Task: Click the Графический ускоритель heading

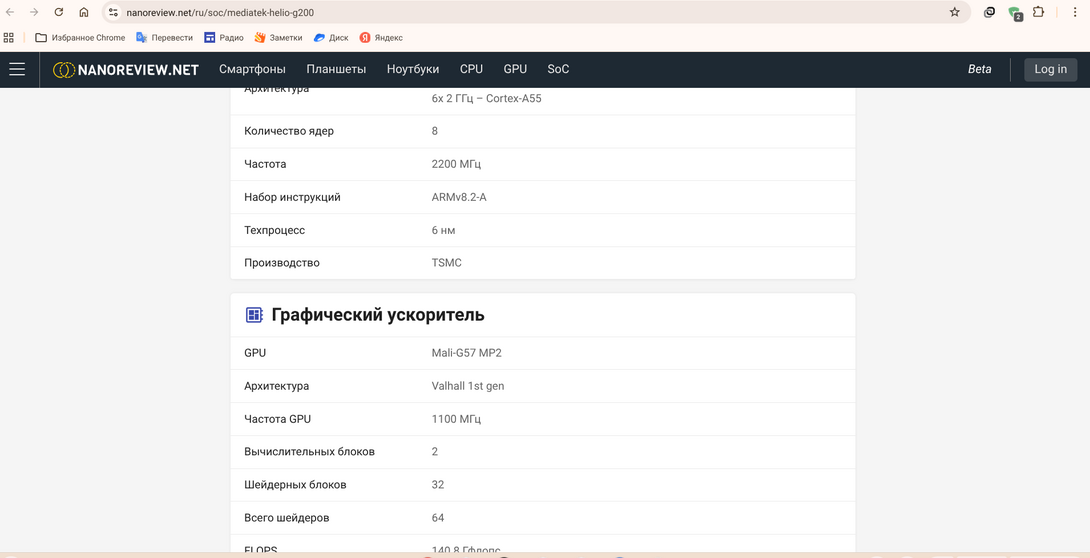Action: pos(378,315)
